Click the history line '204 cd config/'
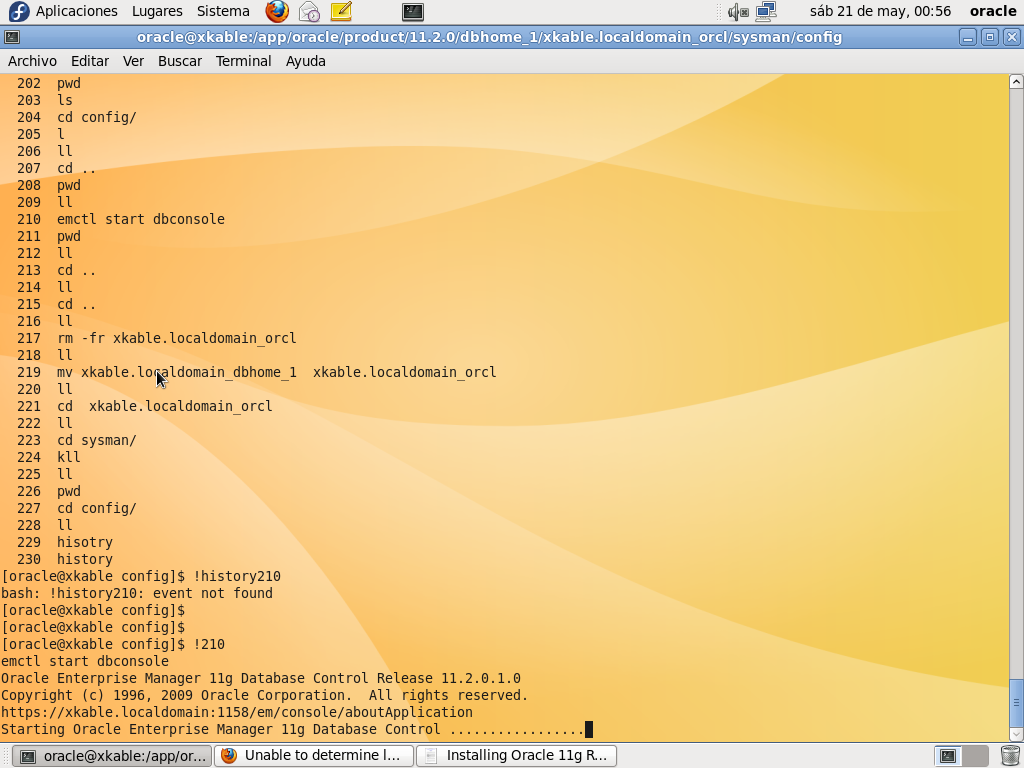This screenshot has width=1024, height=768. (76, 118)
